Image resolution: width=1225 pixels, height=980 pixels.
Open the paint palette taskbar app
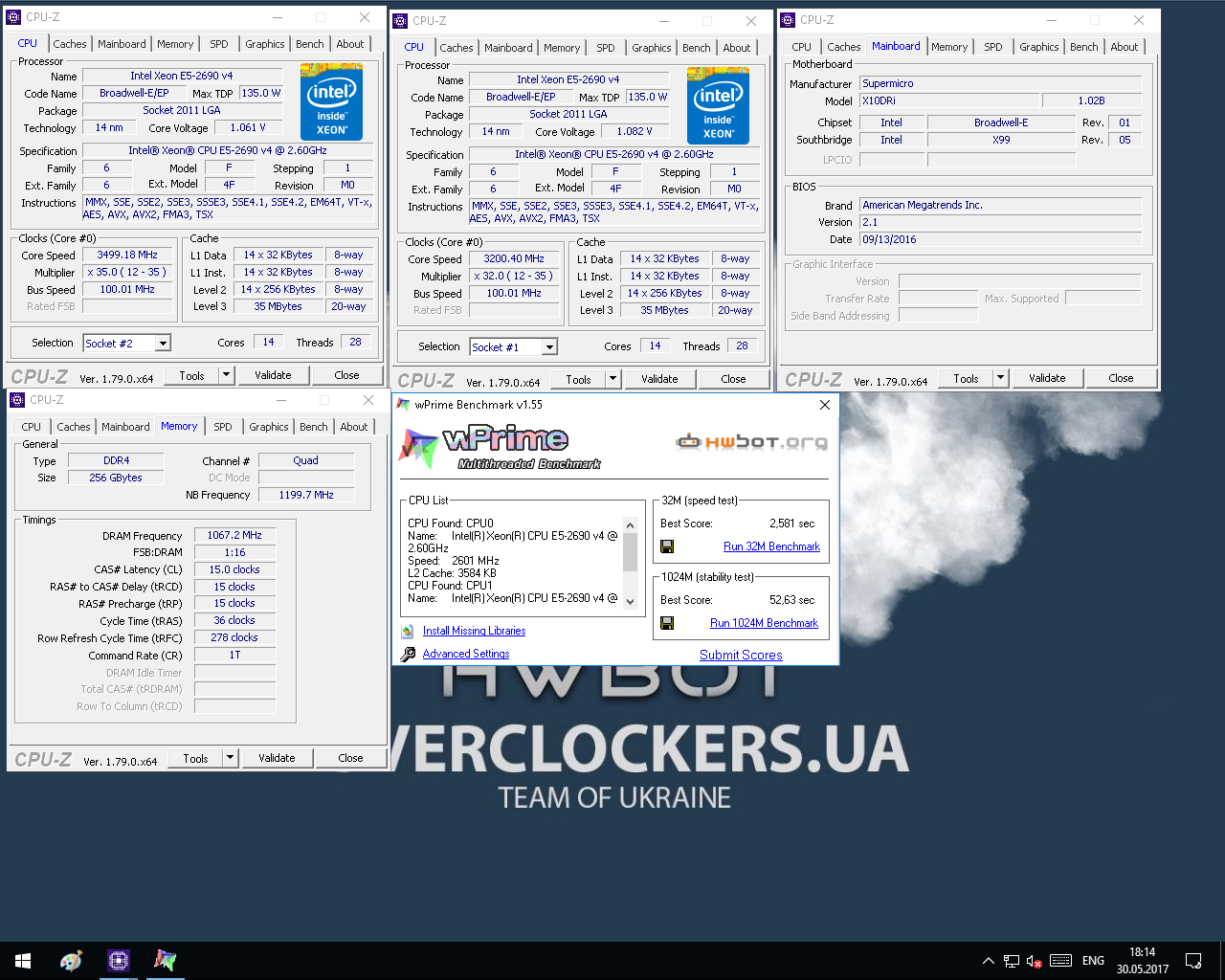[71, 961]
